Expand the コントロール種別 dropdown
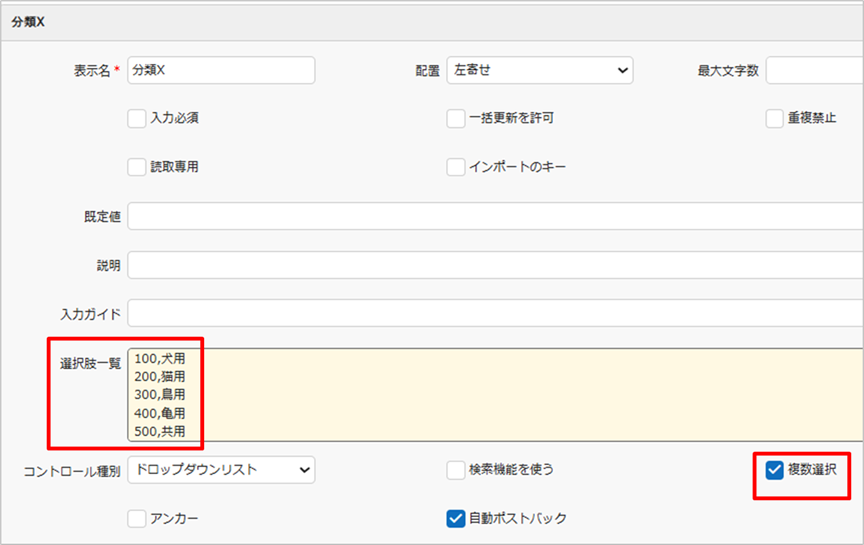Viewport: 864px width, 545px height. coord(220,469)
